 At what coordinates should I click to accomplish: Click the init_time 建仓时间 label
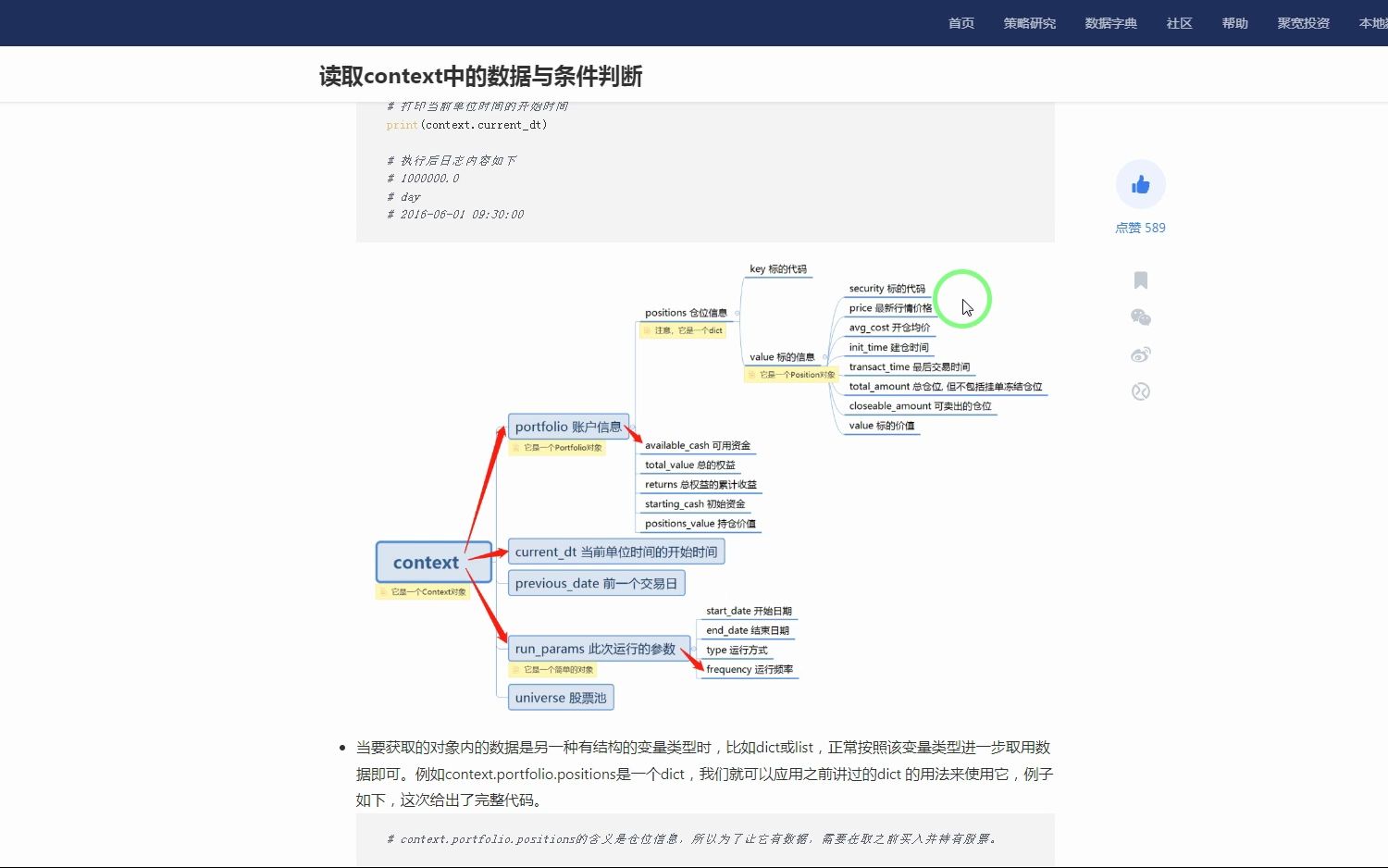pos(888,347)
